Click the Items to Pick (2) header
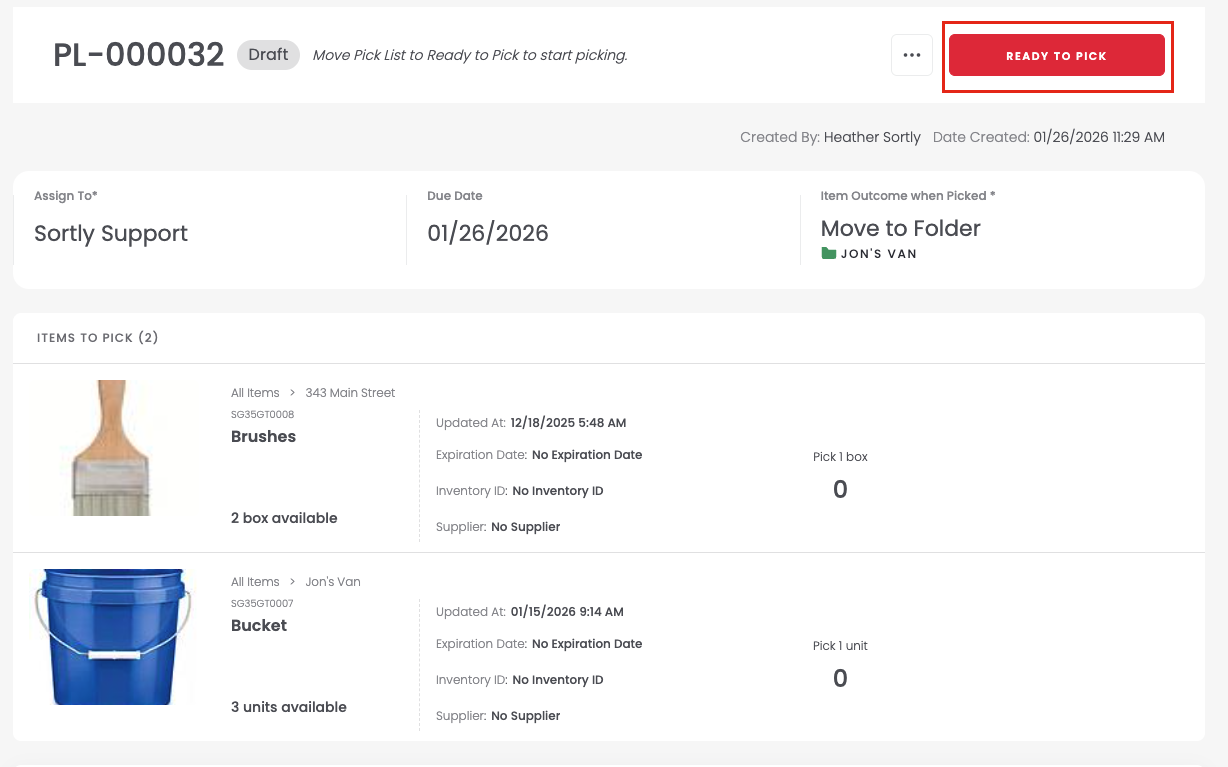The height and width of the screenshot is (767, 1228). (98, 338)
